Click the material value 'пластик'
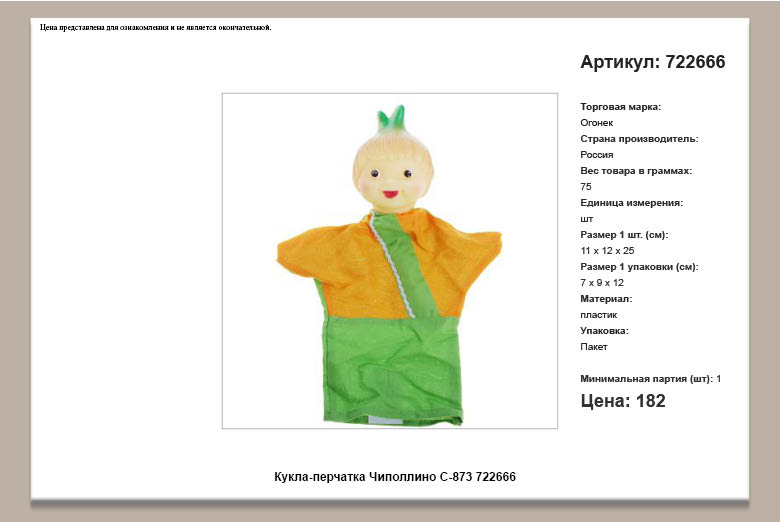 click(598, 314)
